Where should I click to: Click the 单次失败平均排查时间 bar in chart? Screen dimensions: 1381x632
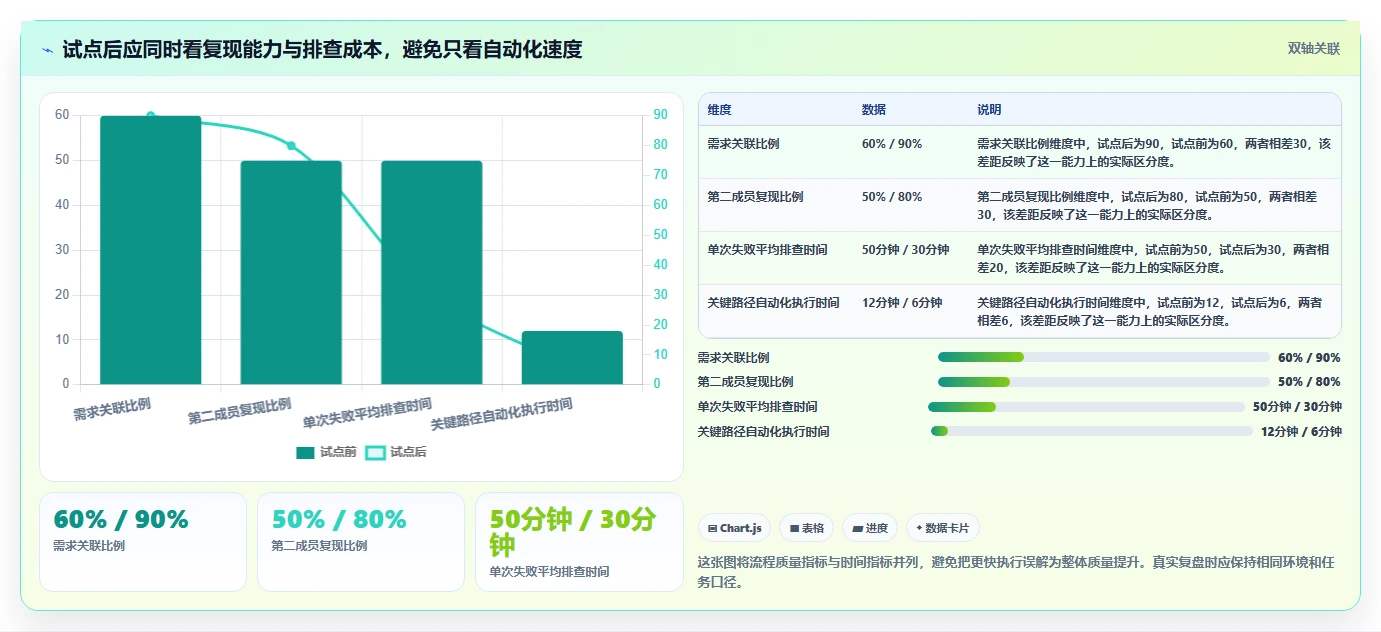[432, 272]
